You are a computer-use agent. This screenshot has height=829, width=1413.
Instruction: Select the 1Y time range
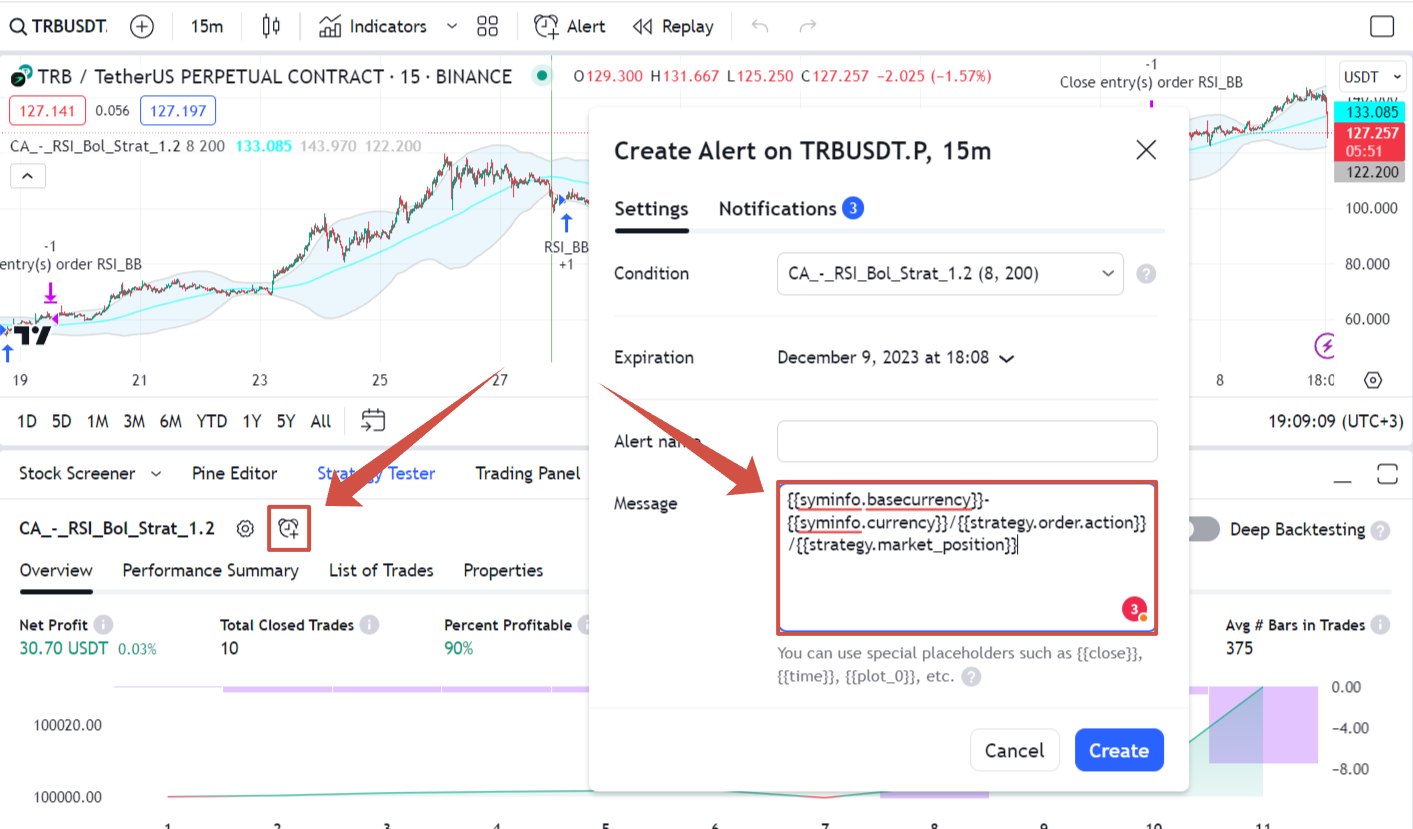[x=251, y=421]
